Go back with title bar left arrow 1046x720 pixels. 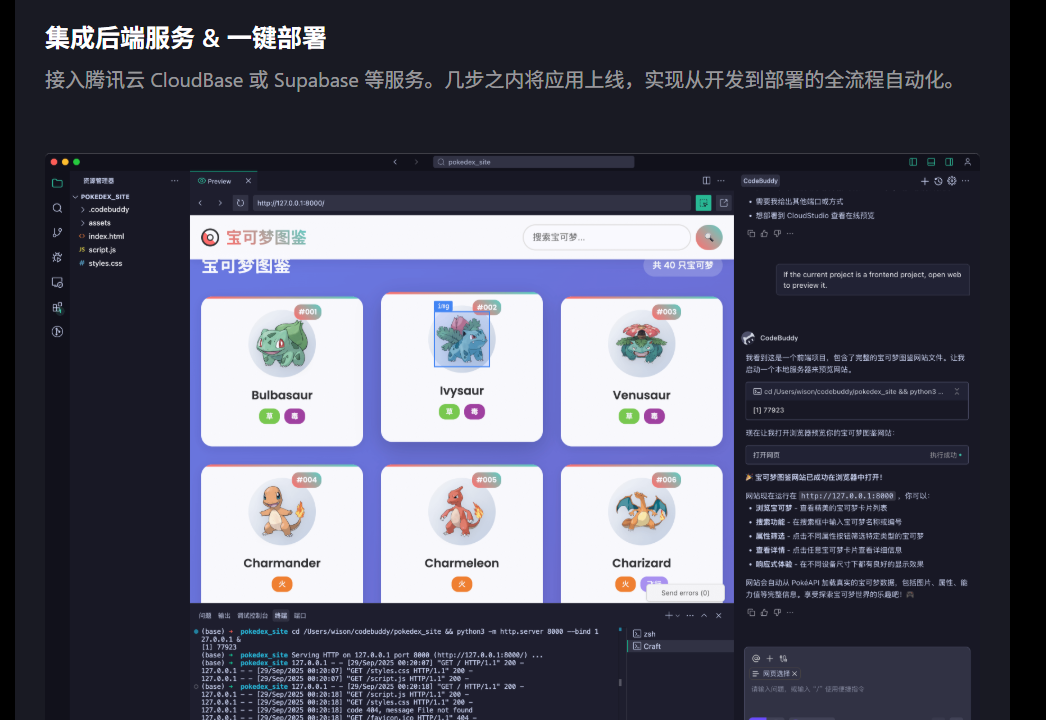point(395,162)
